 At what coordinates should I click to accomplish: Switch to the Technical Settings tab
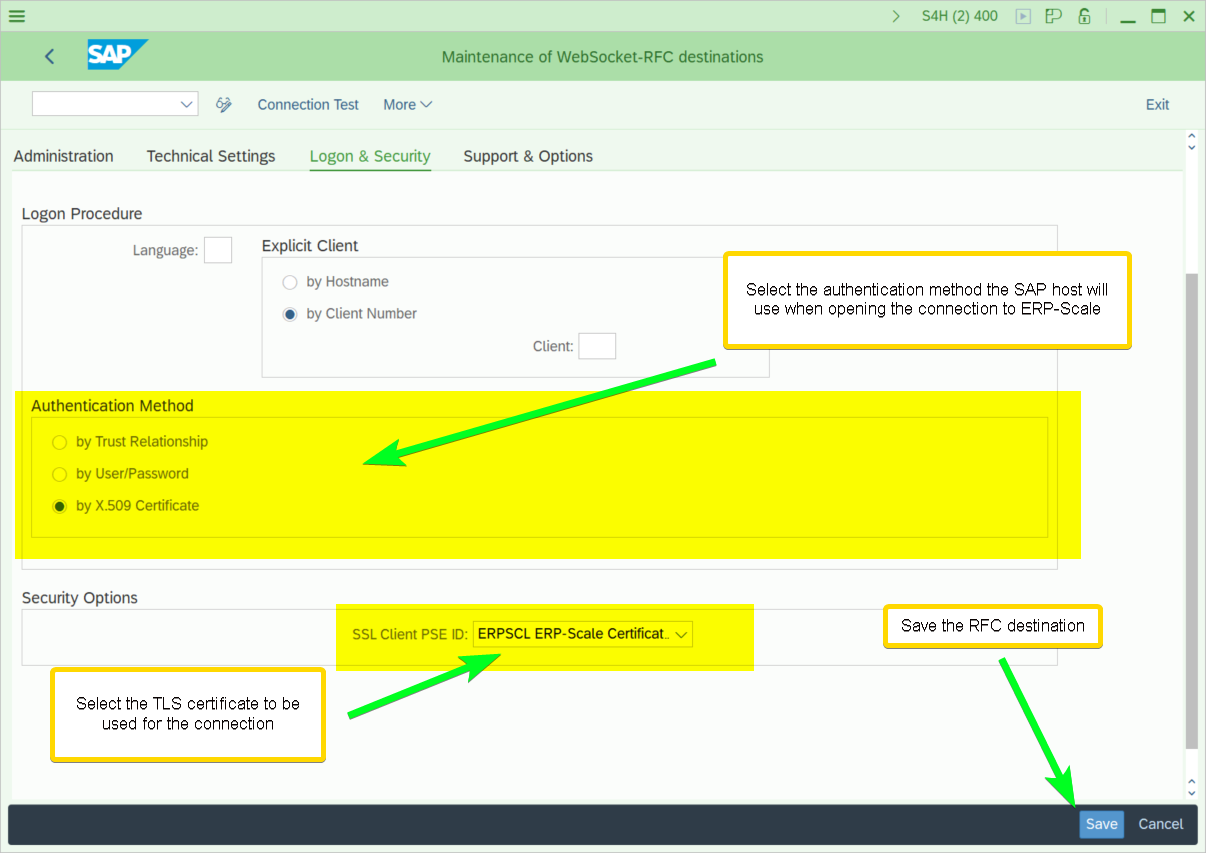tap(211, 156)
